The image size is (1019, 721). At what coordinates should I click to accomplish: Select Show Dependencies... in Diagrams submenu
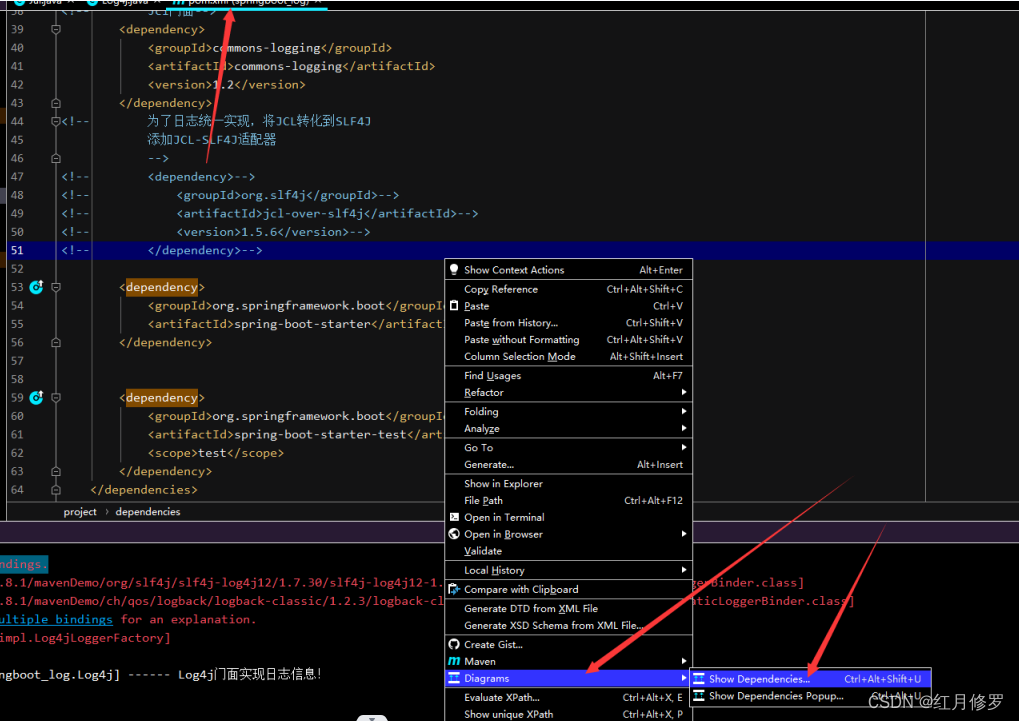[x=811, y=679]
